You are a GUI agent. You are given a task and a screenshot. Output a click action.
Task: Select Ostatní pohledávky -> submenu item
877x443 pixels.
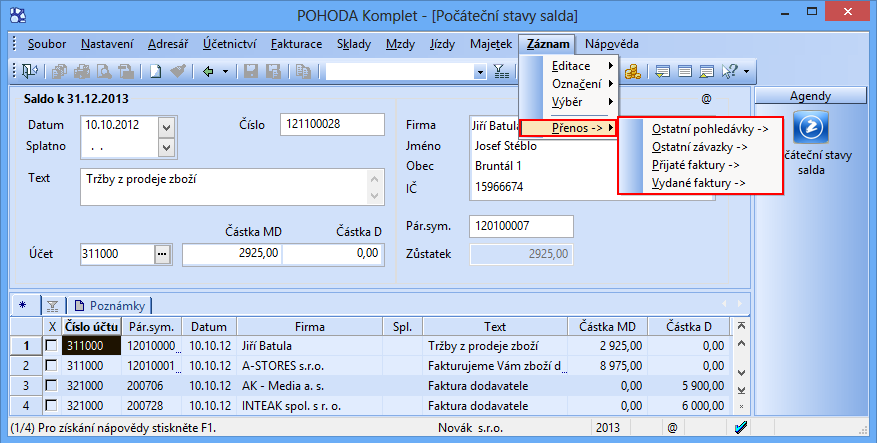click(x=710, y=129)
